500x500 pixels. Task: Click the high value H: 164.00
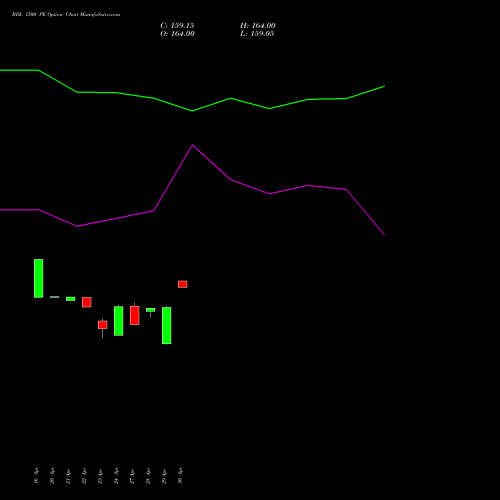(x=258, y=26)
